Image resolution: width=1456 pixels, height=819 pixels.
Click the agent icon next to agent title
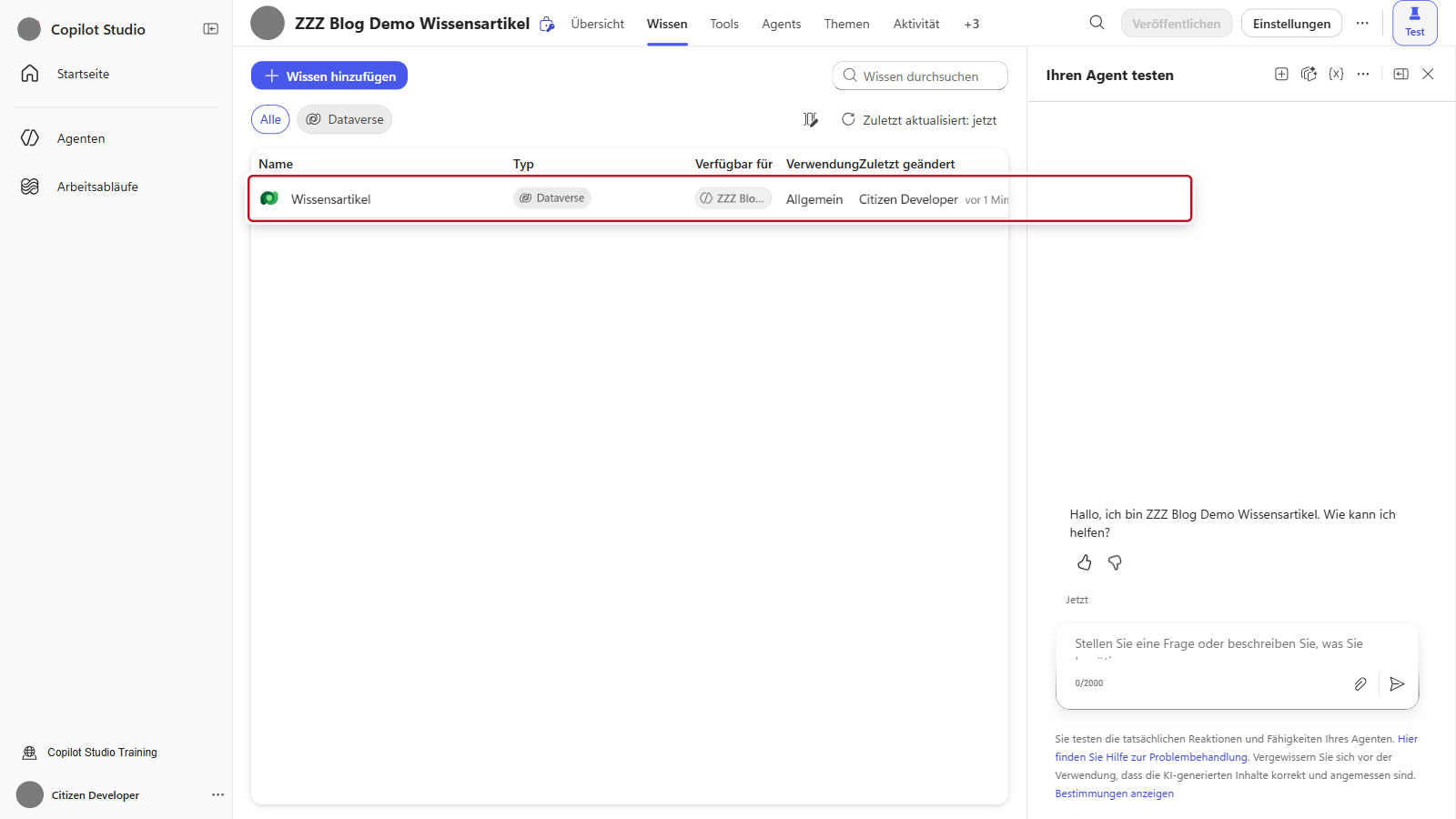[547, 25]
